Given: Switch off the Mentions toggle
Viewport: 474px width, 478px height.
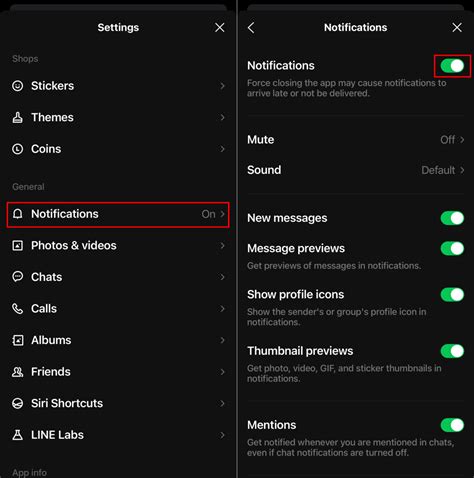Looking at the screenshot, I should [452, 425].
